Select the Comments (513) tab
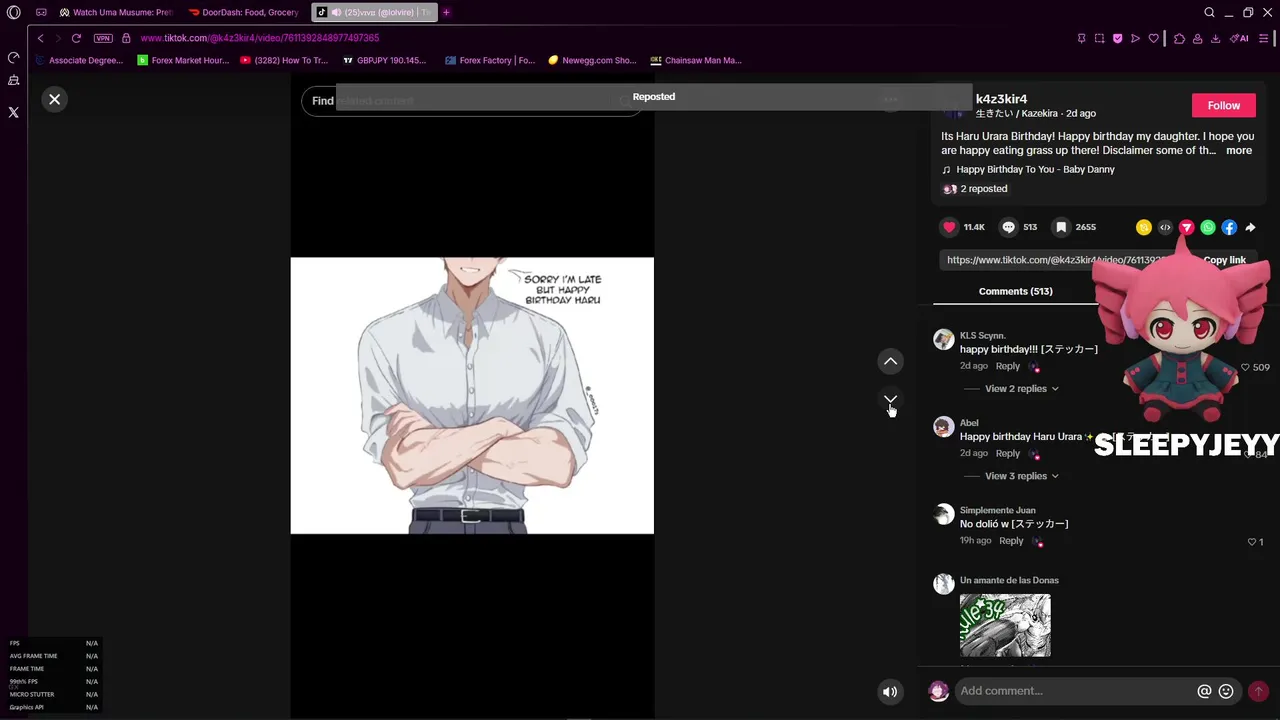1280x720 pixels. (1015, 291)
